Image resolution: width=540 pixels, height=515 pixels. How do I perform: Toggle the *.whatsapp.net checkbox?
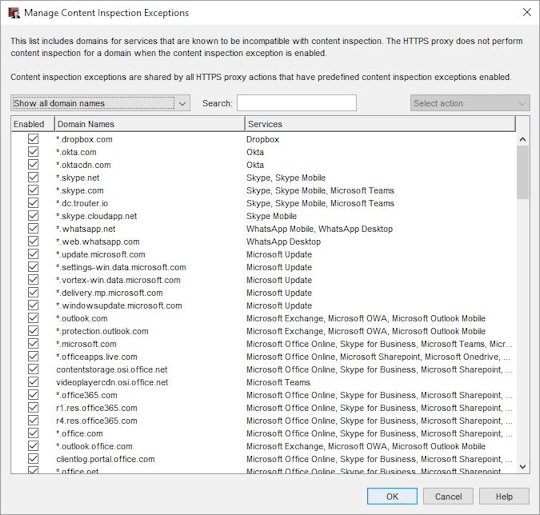33,228
